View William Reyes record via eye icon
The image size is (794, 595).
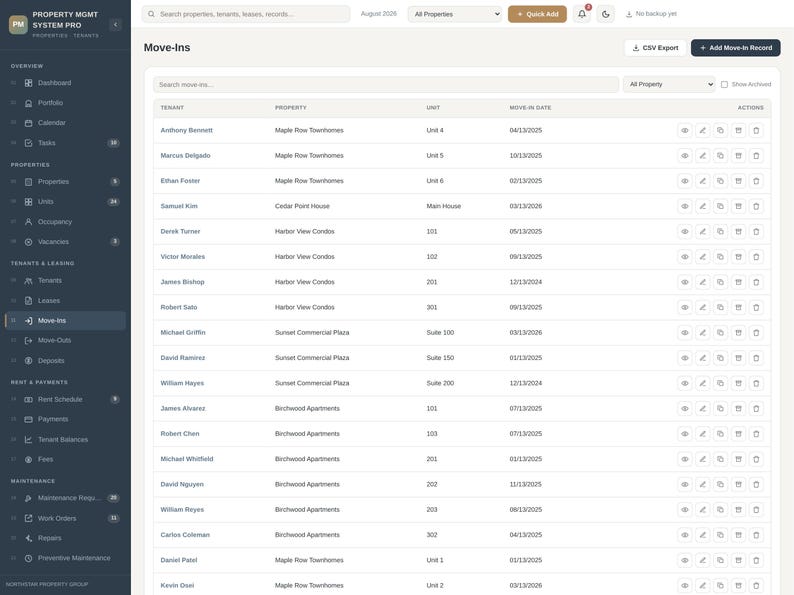point(685,510)
